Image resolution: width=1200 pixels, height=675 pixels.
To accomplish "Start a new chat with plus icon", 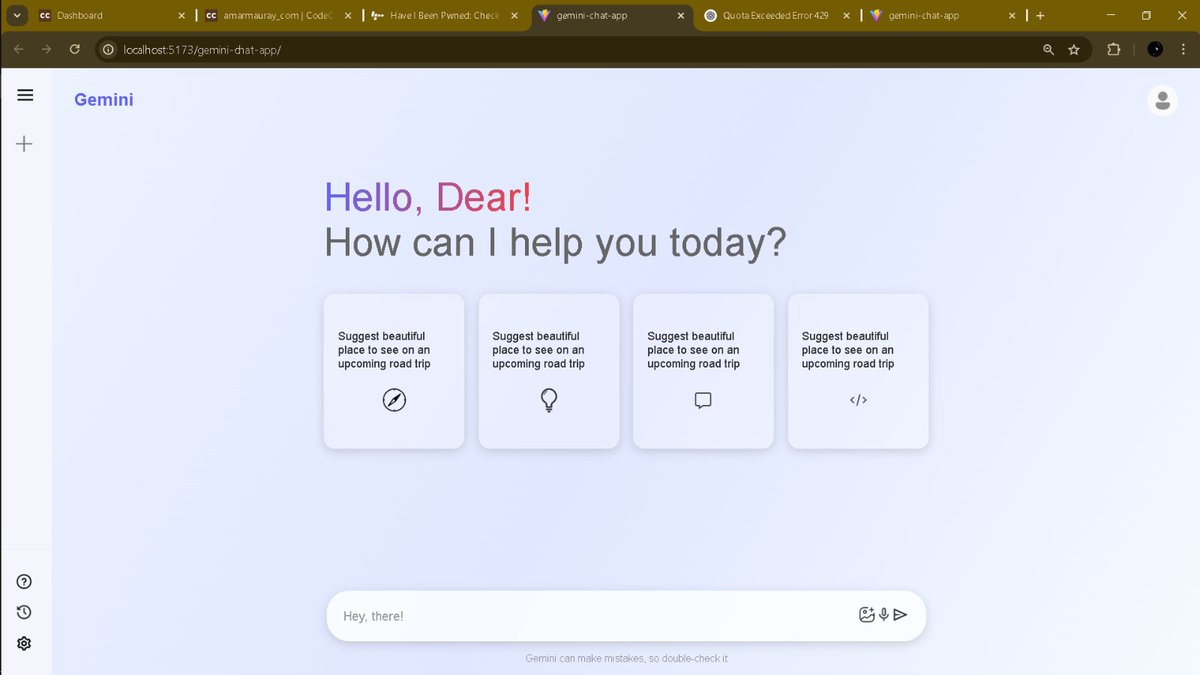I will (x=25, y=144).
